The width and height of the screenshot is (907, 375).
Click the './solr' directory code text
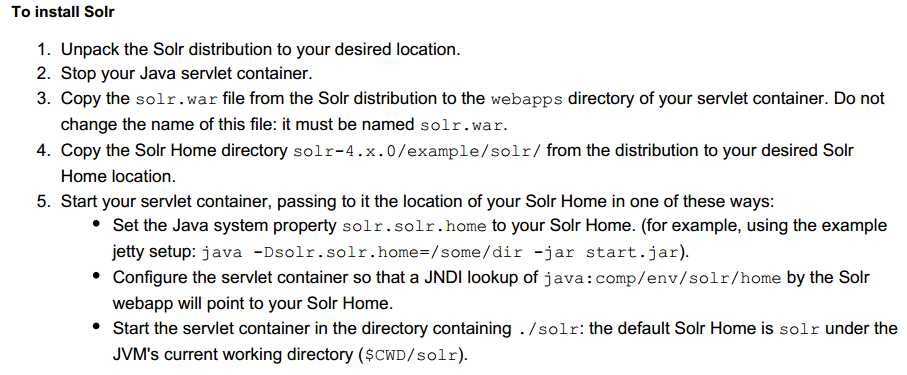tap(549, 329)
